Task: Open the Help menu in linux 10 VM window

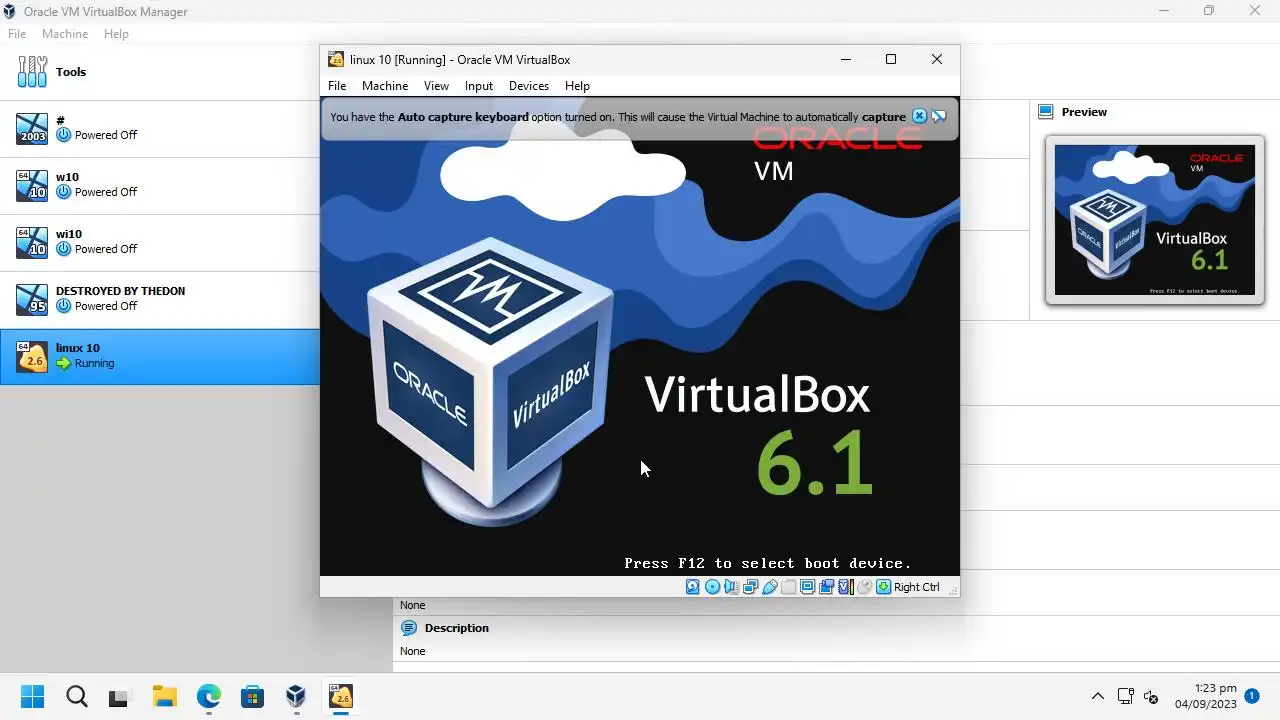Action: coord(577,86)
